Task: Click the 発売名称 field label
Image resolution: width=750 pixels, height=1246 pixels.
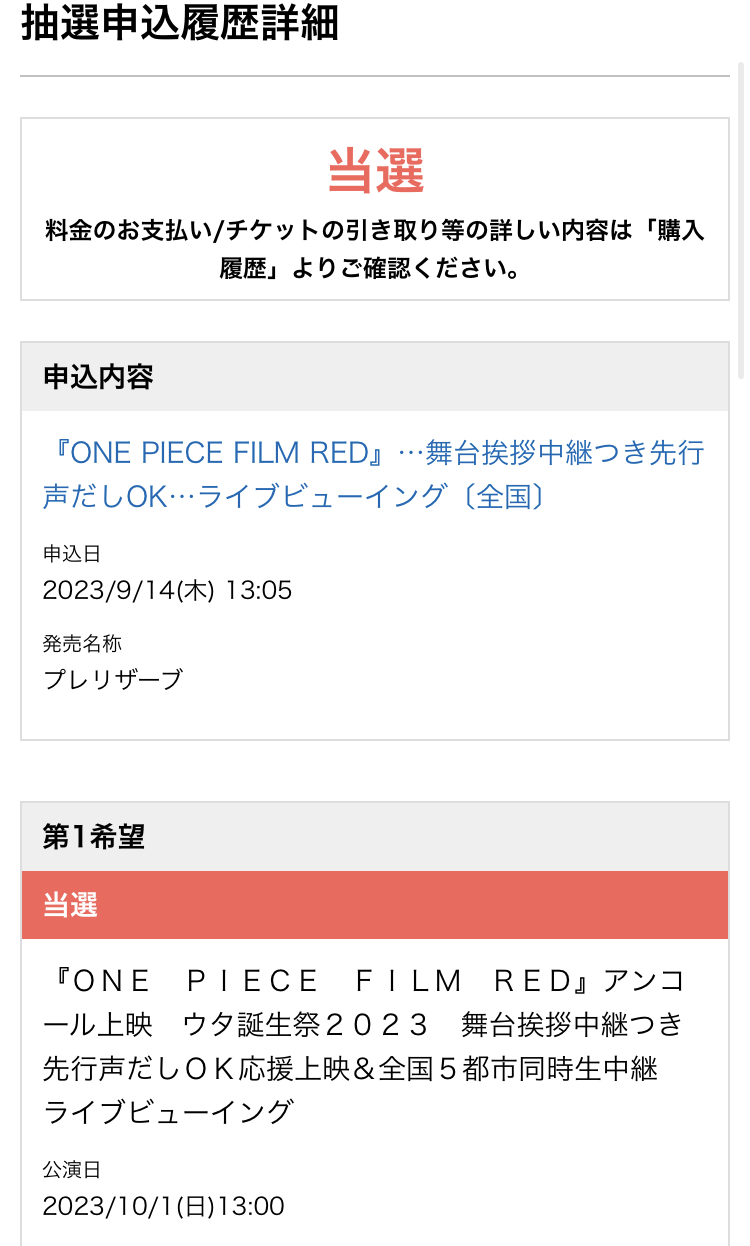Action: (82, 644)
